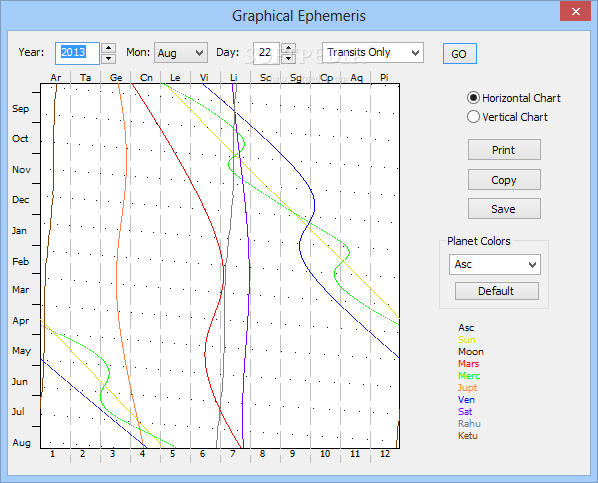The image size is (598, 483).
Task: Click the yellow Sun legend label
Action: [466, 340]
